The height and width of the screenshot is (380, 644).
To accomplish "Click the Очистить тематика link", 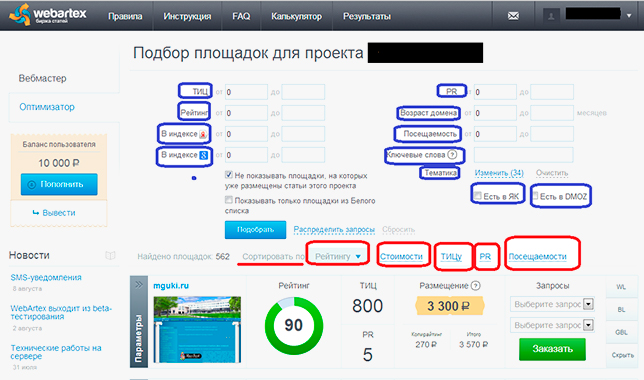I will tap(552, 173).
